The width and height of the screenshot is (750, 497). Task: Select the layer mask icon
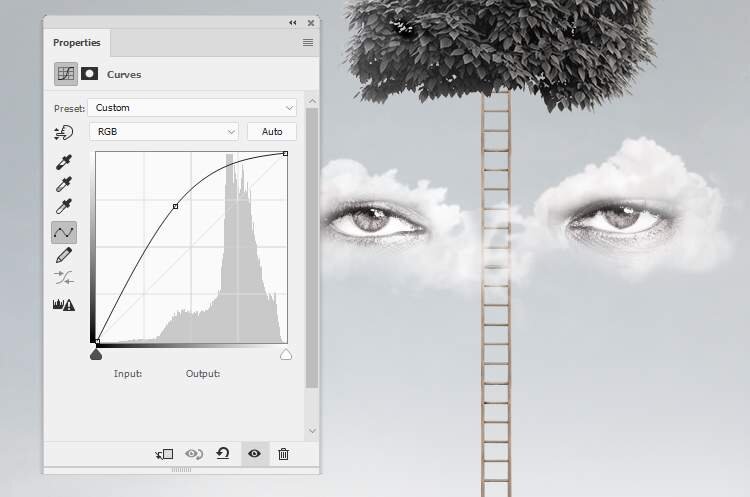pos(89,74)
